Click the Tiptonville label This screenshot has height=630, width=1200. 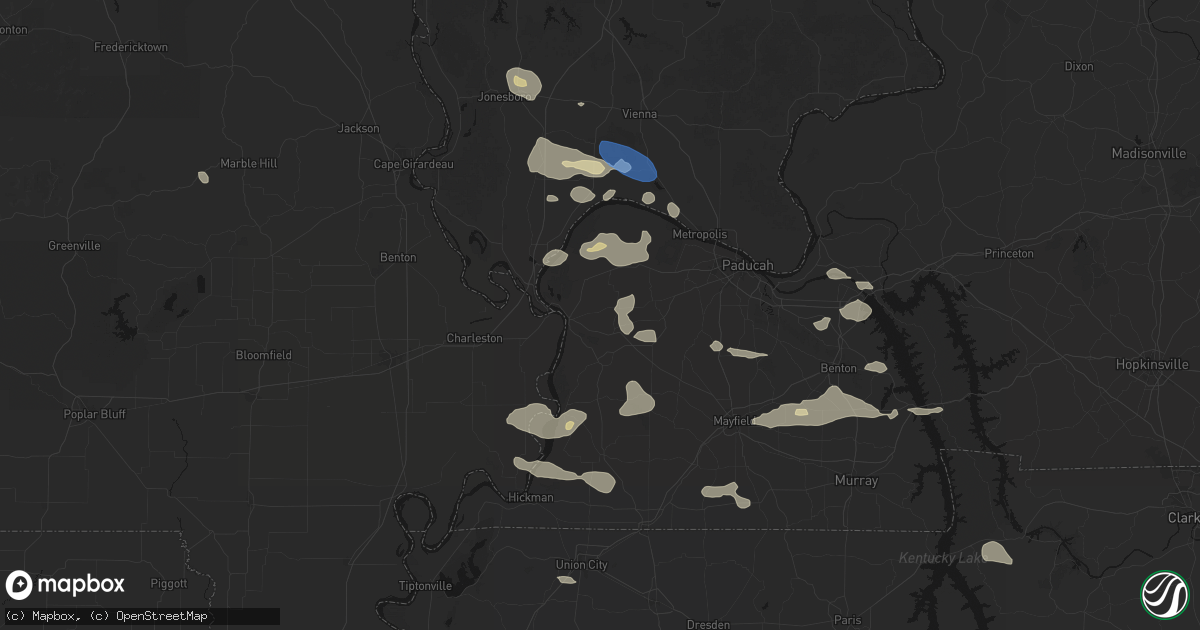pos(424,586)
